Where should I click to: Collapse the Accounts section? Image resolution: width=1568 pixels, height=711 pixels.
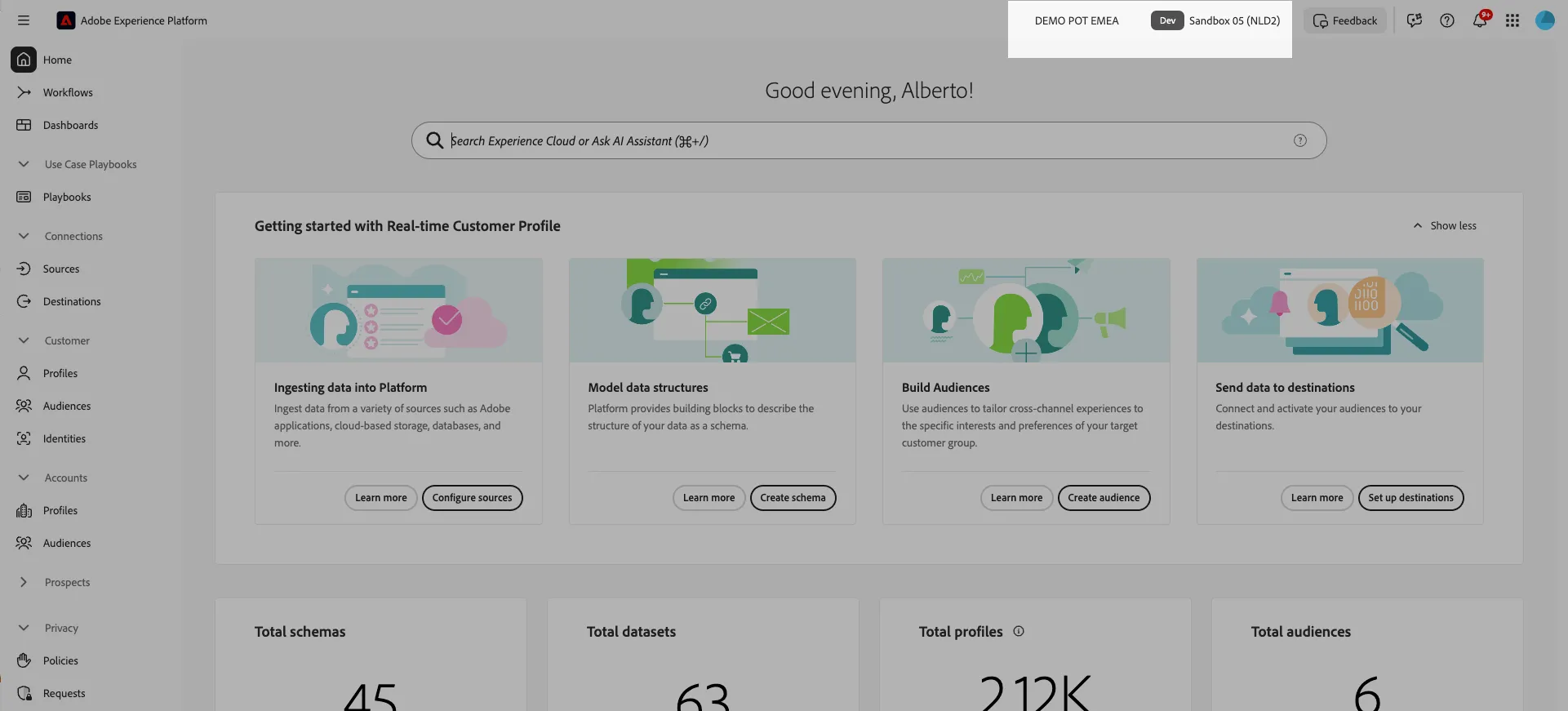[x=24, y=478]
